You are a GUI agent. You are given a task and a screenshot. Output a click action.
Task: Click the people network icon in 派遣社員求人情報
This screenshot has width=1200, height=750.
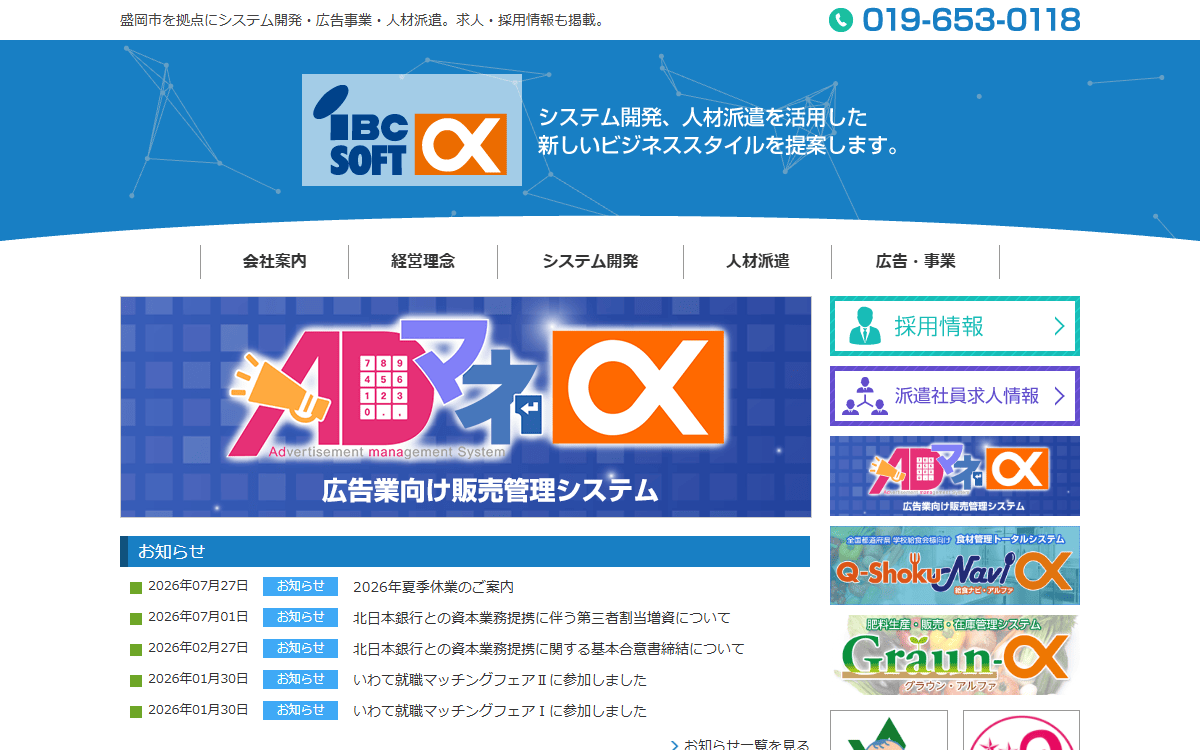[865, 396]
